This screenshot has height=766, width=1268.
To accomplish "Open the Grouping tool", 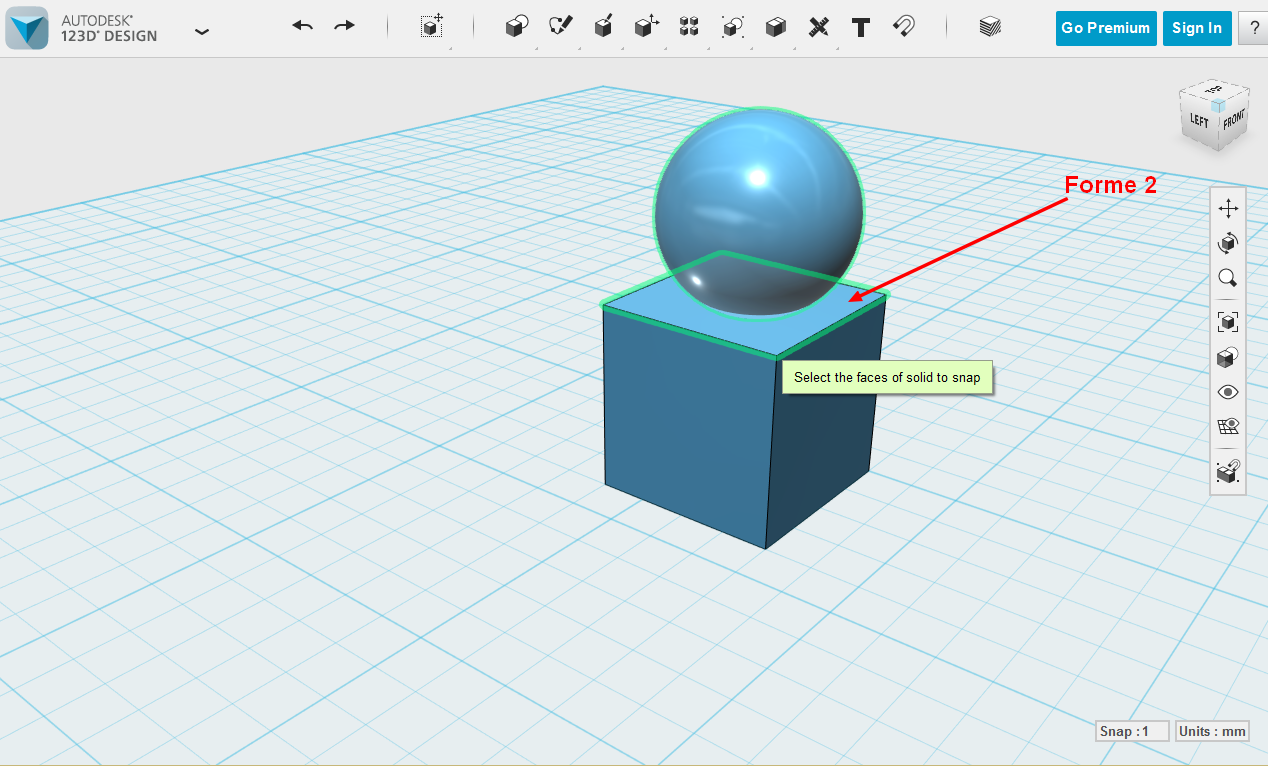I will point(733,27).
